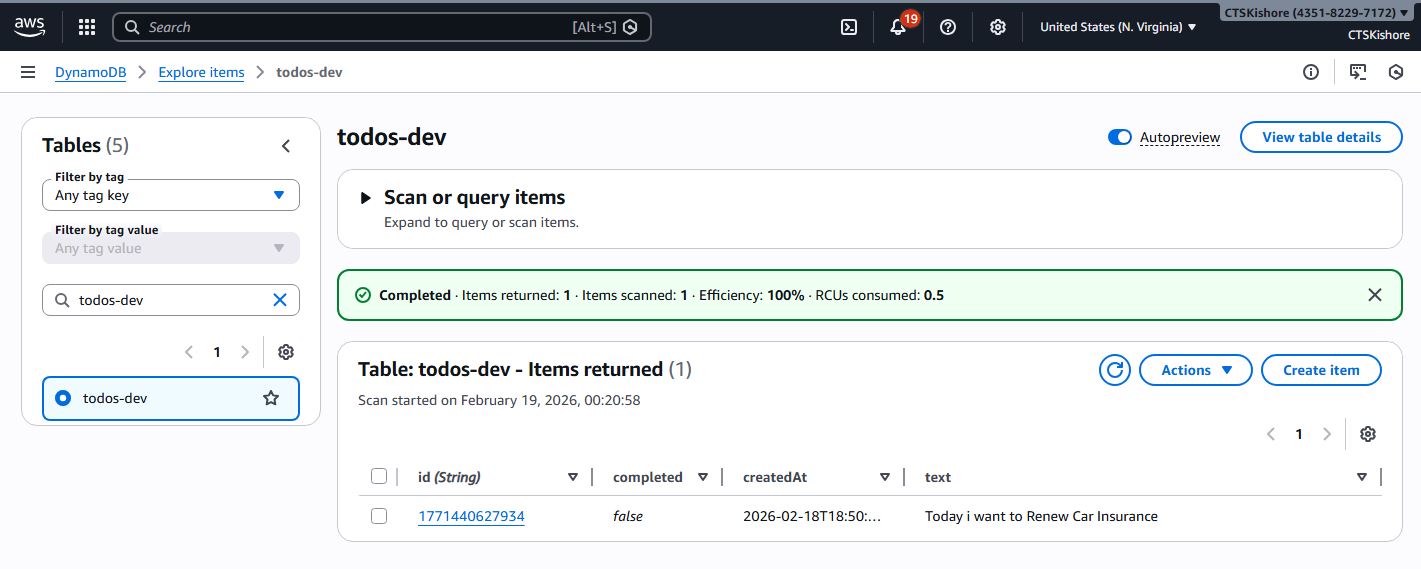Open the Actions dropdown menu
This screenshot has height=569, width=1421.
1195,370
